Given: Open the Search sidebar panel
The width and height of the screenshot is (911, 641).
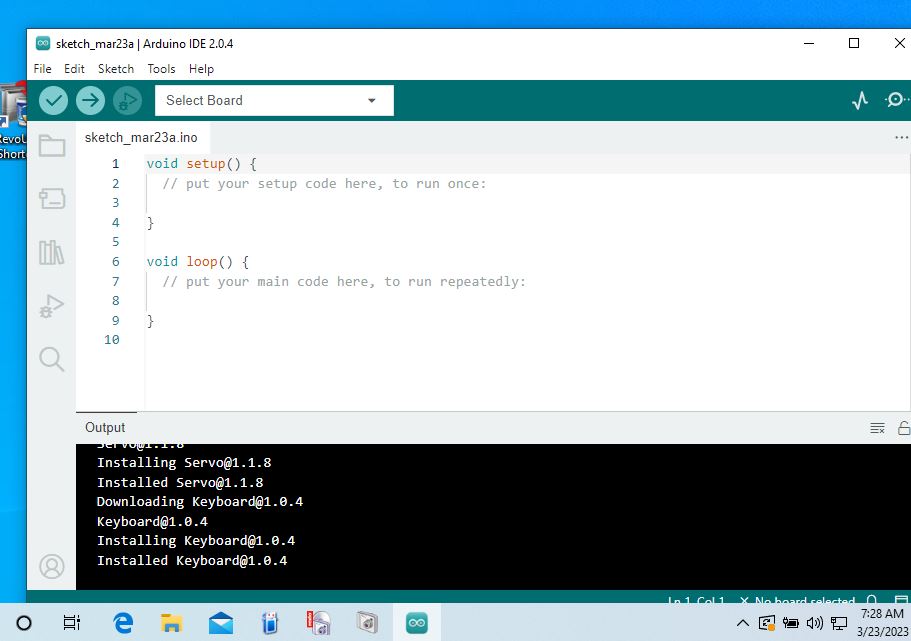Looking at the screenshot, I should pyautogui.click(x=52, y=359).
